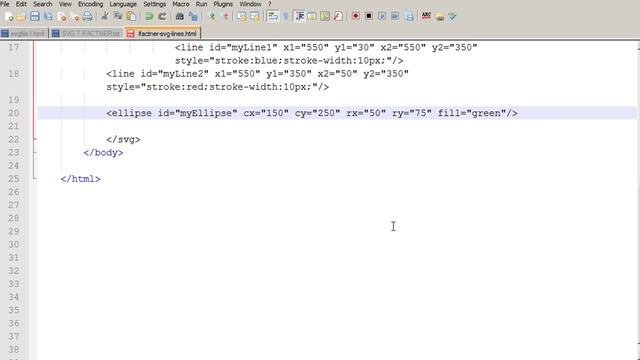
Task: Open the Window menu
Action: point(250,4)
